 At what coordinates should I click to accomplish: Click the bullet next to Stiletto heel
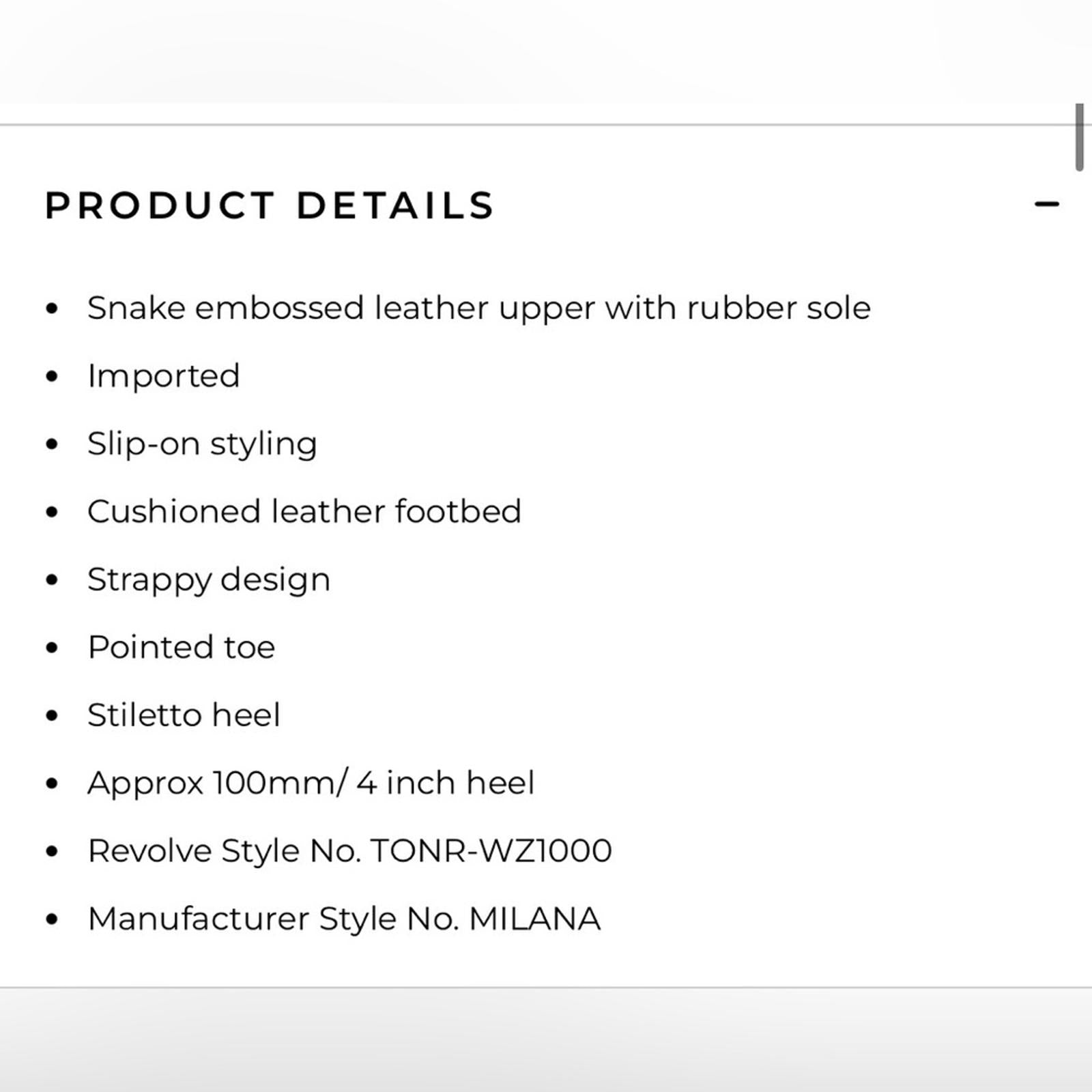pos(52,716)
